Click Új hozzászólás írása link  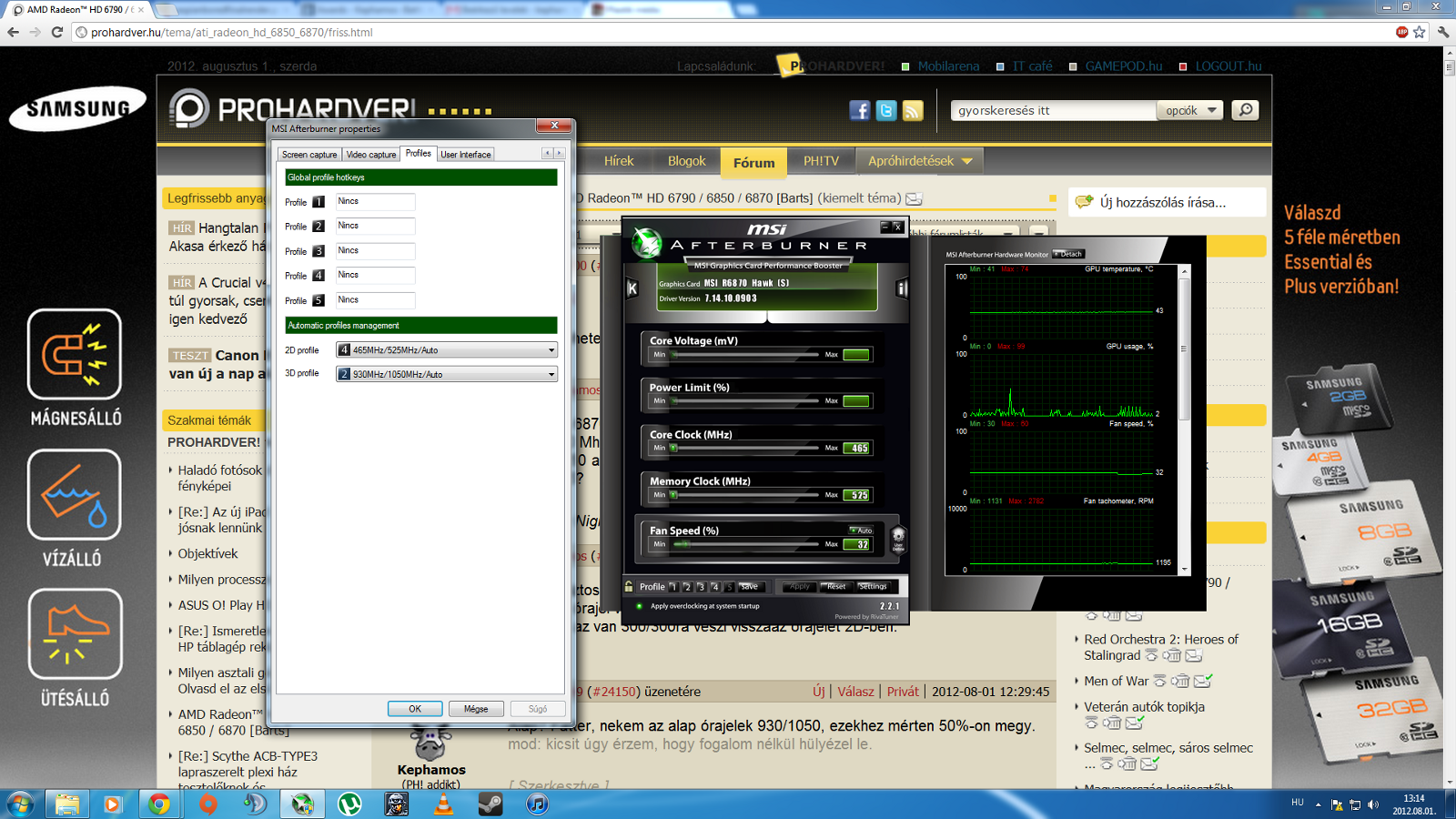1162,202
